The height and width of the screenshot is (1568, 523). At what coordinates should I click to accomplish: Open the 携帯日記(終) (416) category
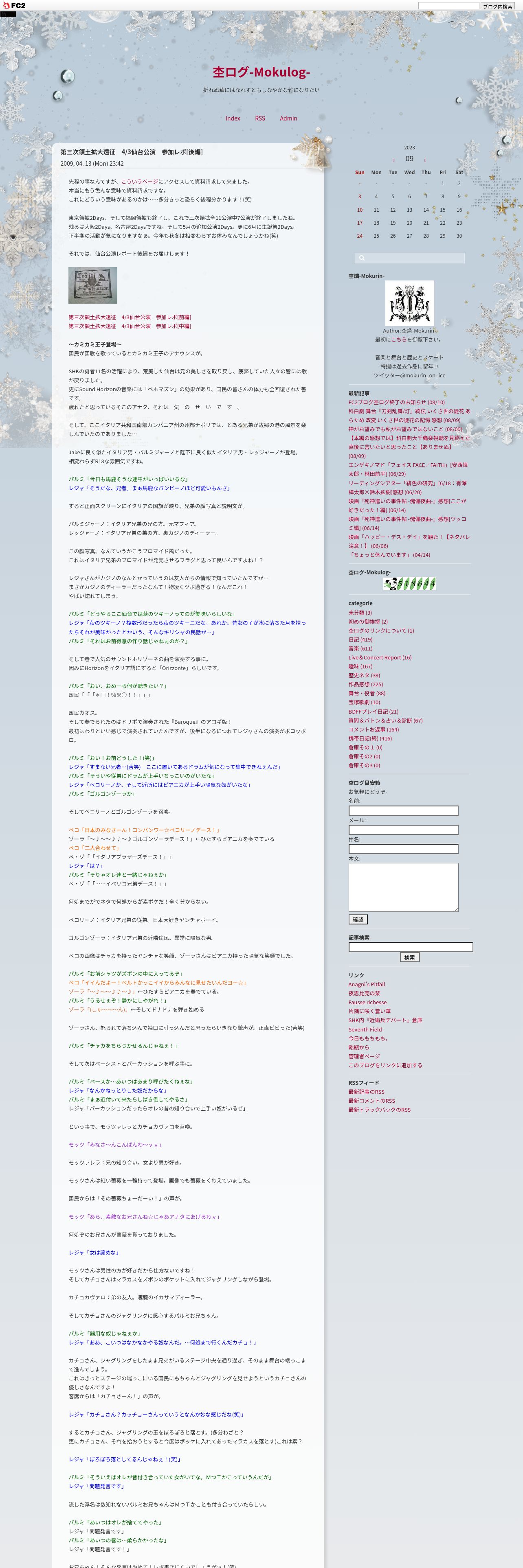(370, 738)
